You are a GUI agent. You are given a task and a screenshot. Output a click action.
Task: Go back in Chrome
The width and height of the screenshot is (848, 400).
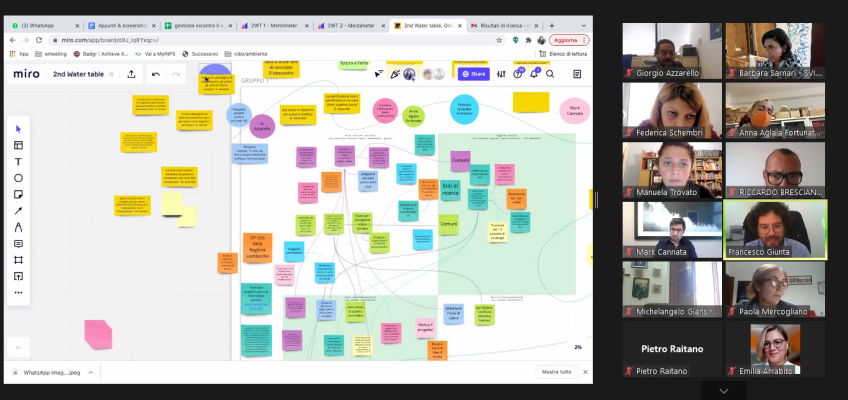[x=13, y=40]
